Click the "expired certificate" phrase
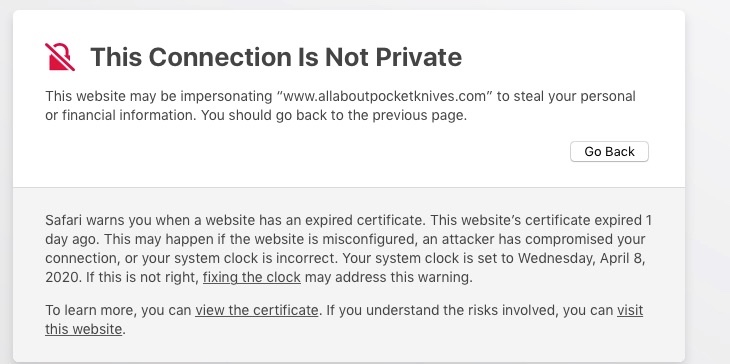This screenshot has width=730, height=364. tap(362, 220)
